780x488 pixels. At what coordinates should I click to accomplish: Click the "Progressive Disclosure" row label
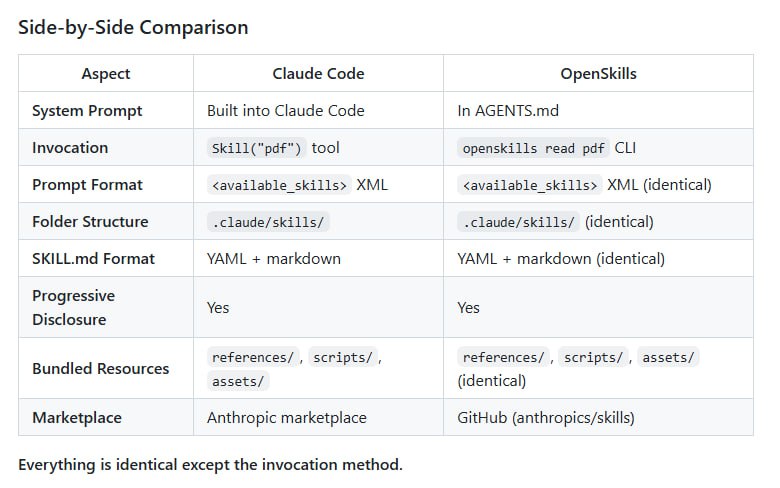click(x=73, y=308)
